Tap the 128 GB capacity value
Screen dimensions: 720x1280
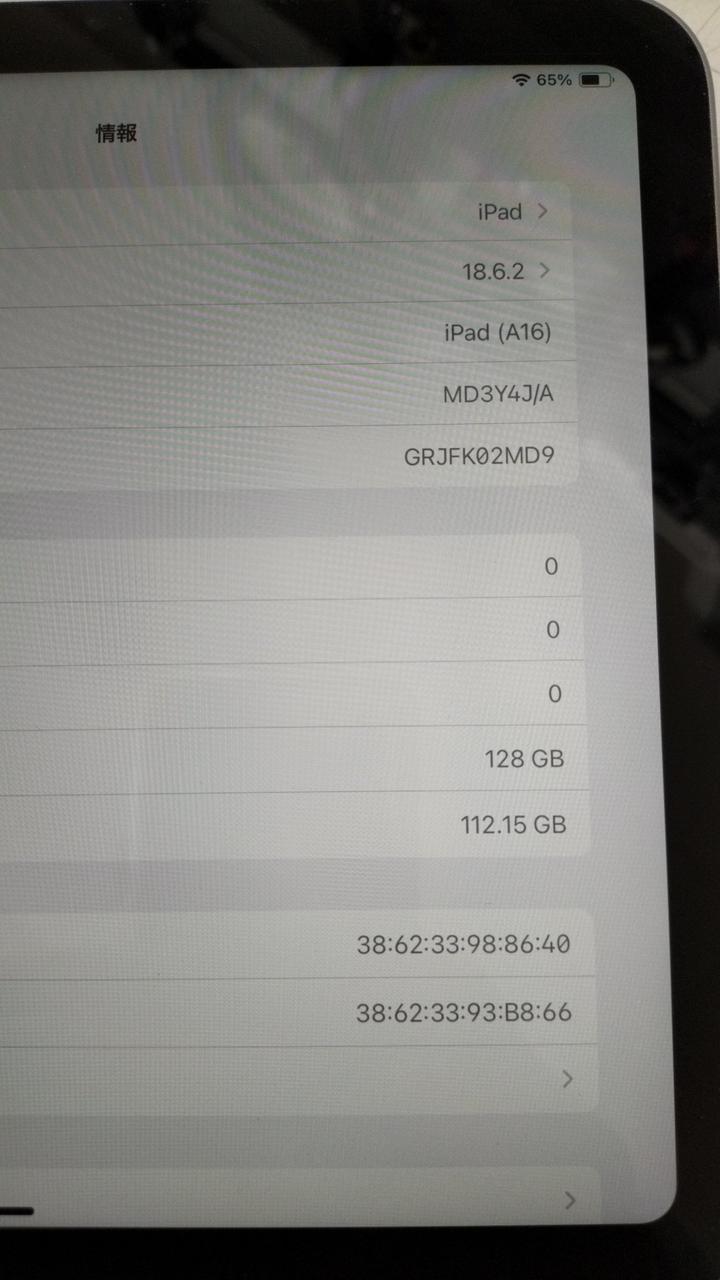(524, 759)
